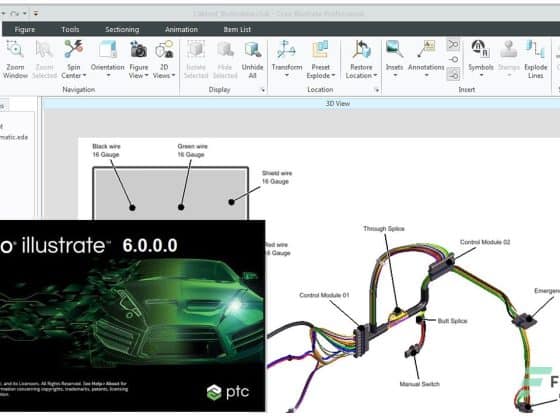
Task: Click the Through Splice annotation
Action: [384, 229]
